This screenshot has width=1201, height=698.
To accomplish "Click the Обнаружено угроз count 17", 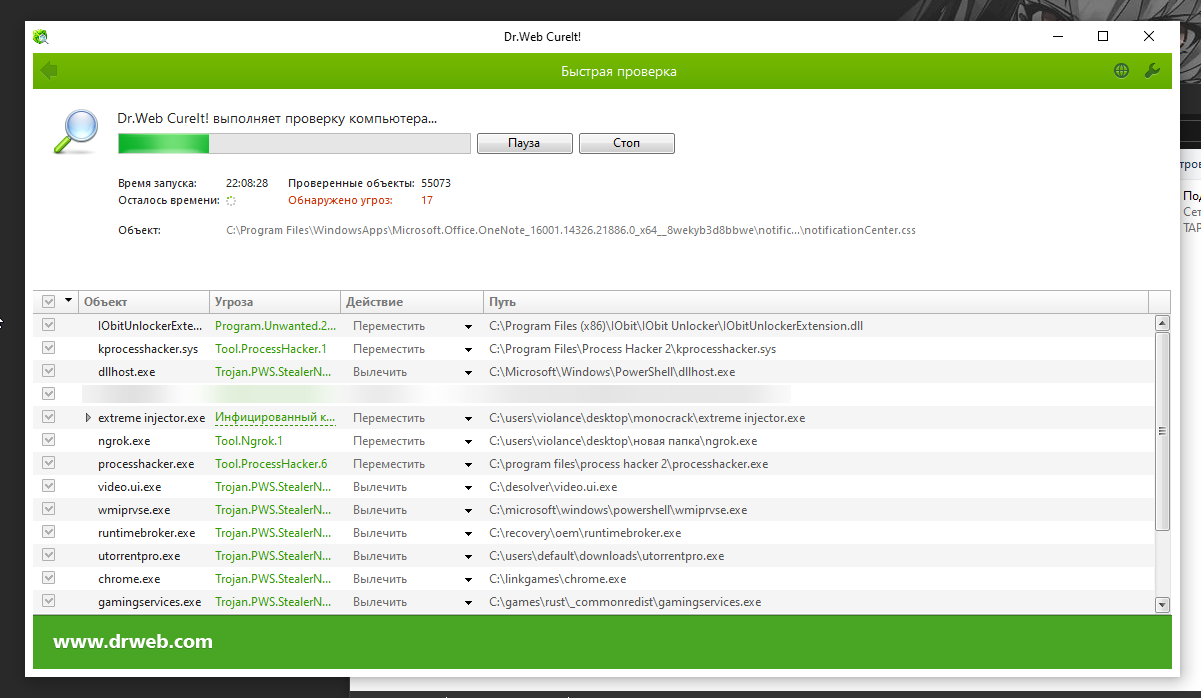I will [427, 200].
